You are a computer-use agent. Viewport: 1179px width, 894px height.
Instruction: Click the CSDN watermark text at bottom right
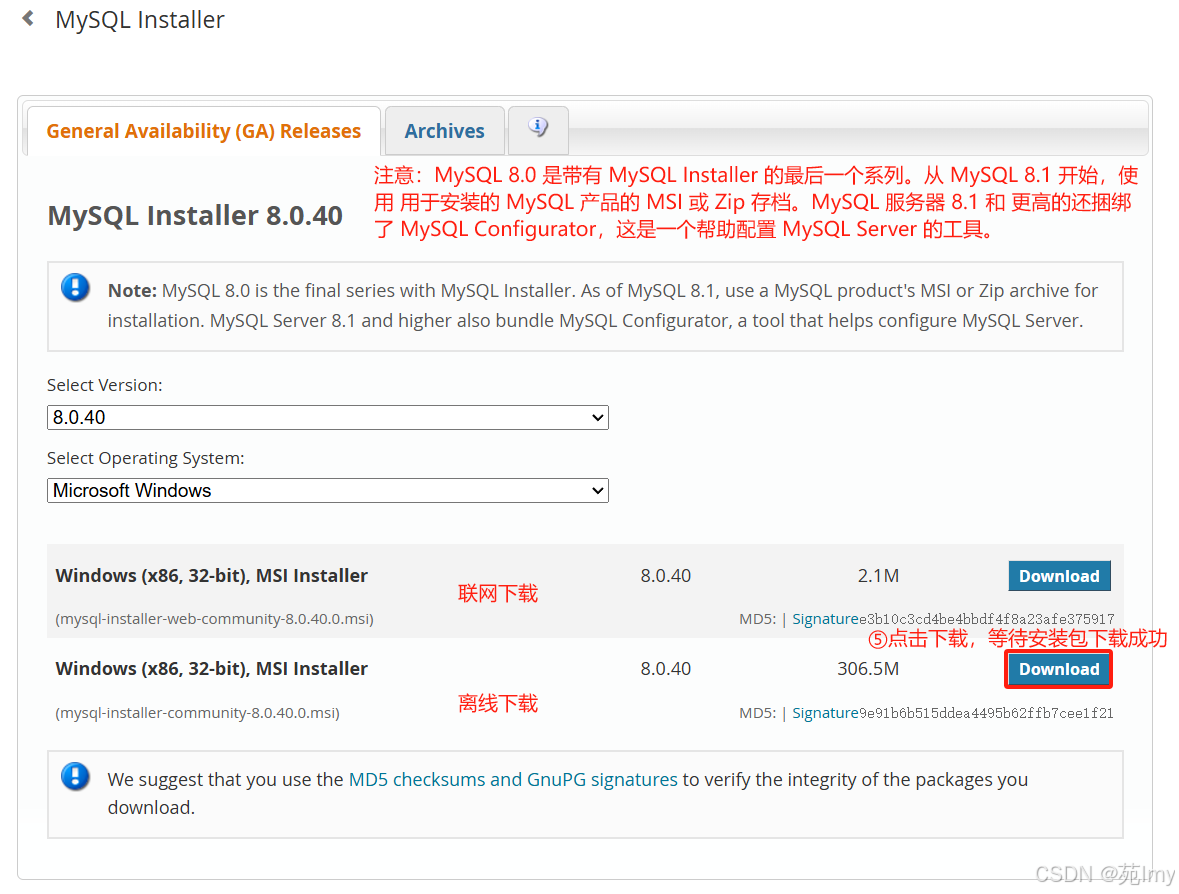pyautogui.click(x=1105, y=873)
